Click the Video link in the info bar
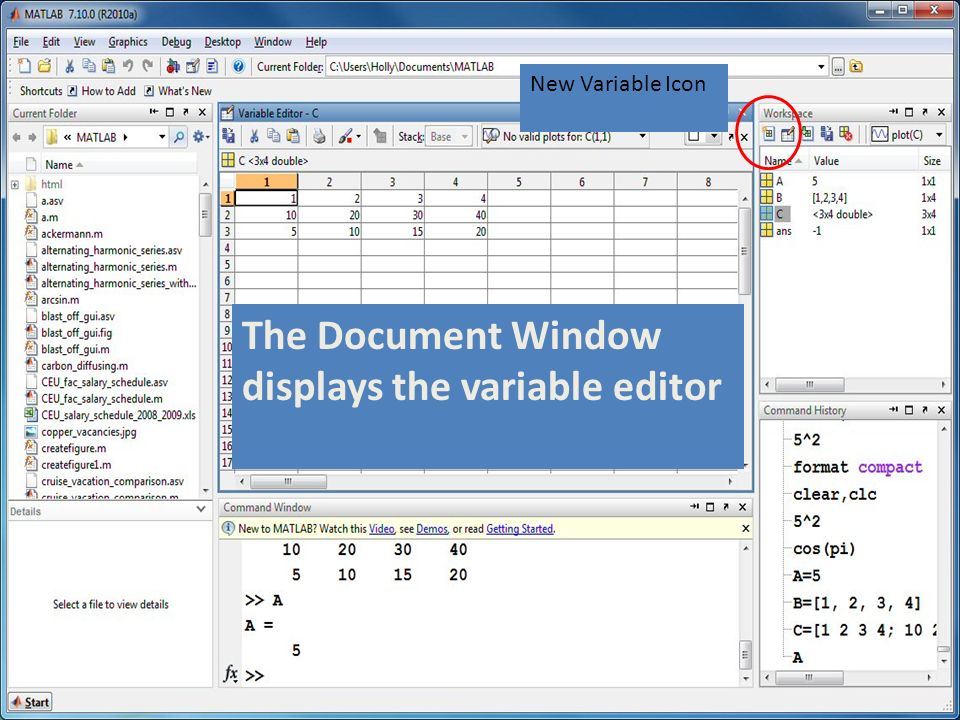 [x=381, y=528]
